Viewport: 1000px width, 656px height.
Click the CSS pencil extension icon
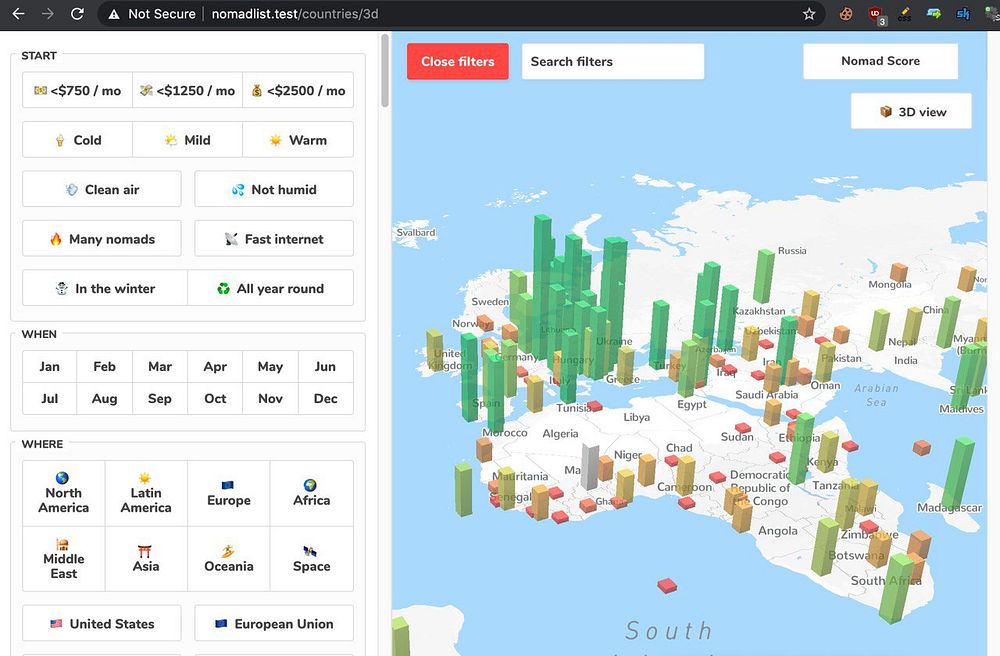[x=904, y=13]
